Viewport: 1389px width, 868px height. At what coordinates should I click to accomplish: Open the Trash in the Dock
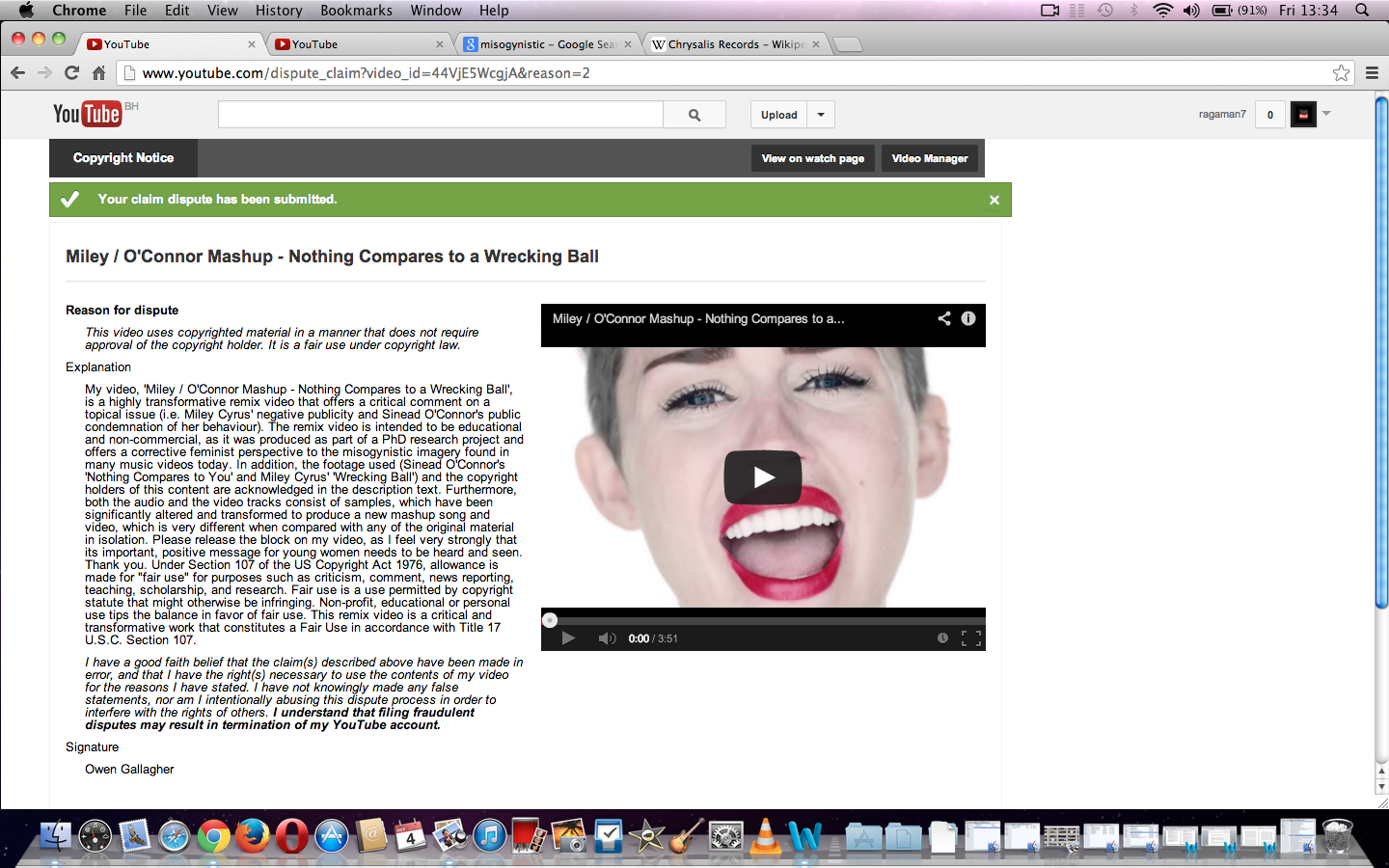pyautogui.click(x=1338, y=835)
